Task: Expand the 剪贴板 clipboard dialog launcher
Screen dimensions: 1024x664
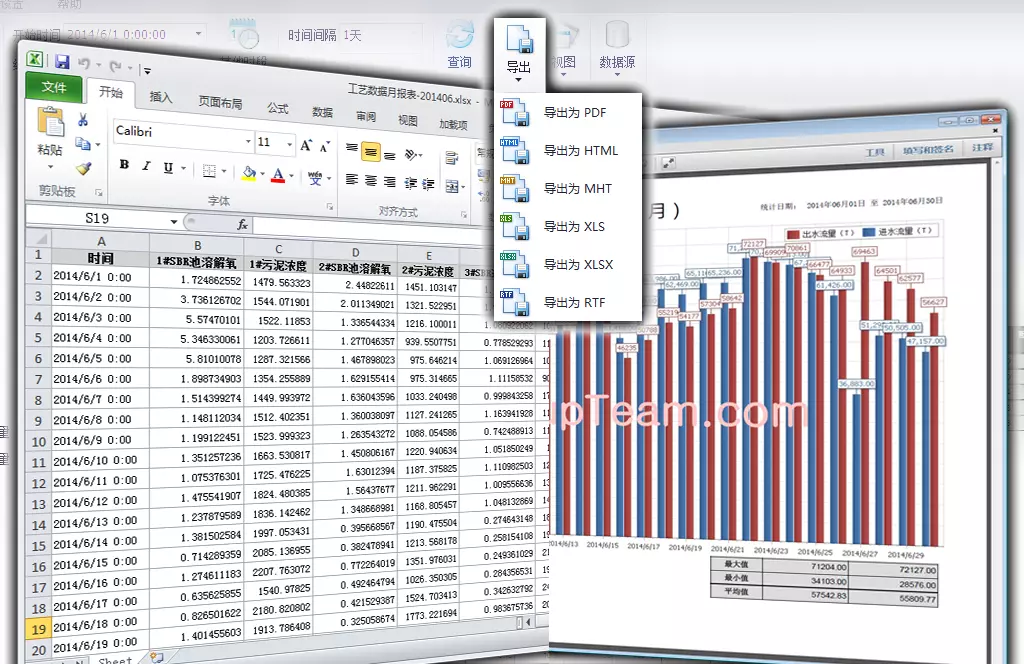Action: coord(99,193)
